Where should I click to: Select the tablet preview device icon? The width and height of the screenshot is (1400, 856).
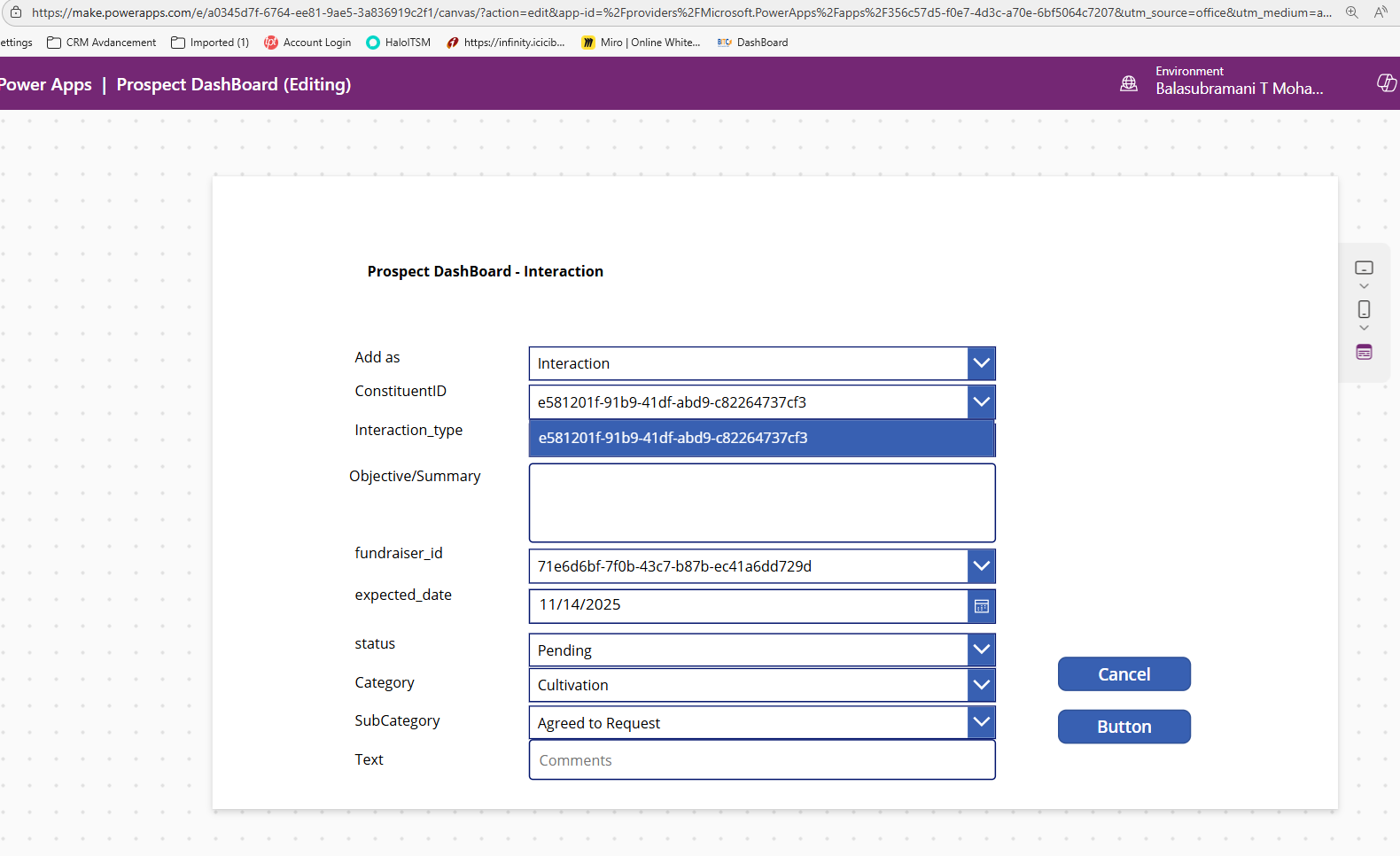coord(1364,268)
